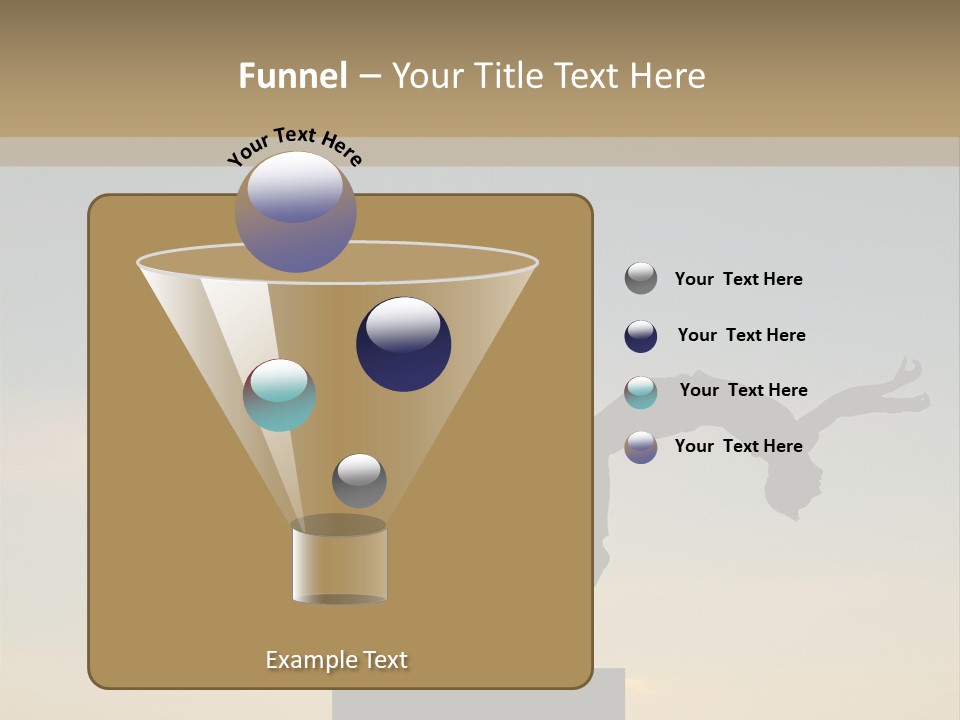Click the gray block at the slide bottom
The height and width of the screenshot is (720, 960).
click(x=478, y=698)
